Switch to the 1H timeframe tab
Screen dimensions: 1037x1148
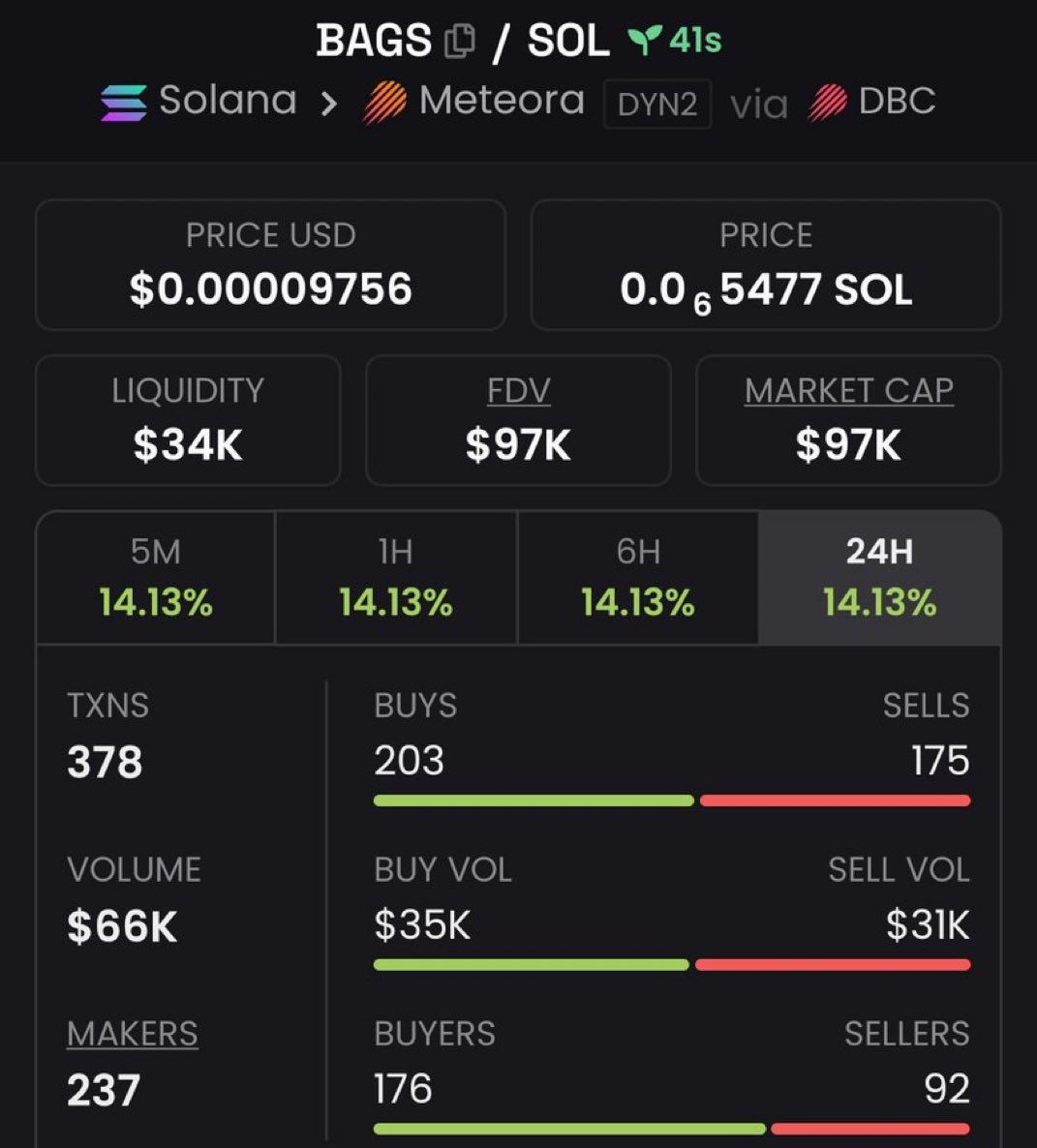[395, 578]
